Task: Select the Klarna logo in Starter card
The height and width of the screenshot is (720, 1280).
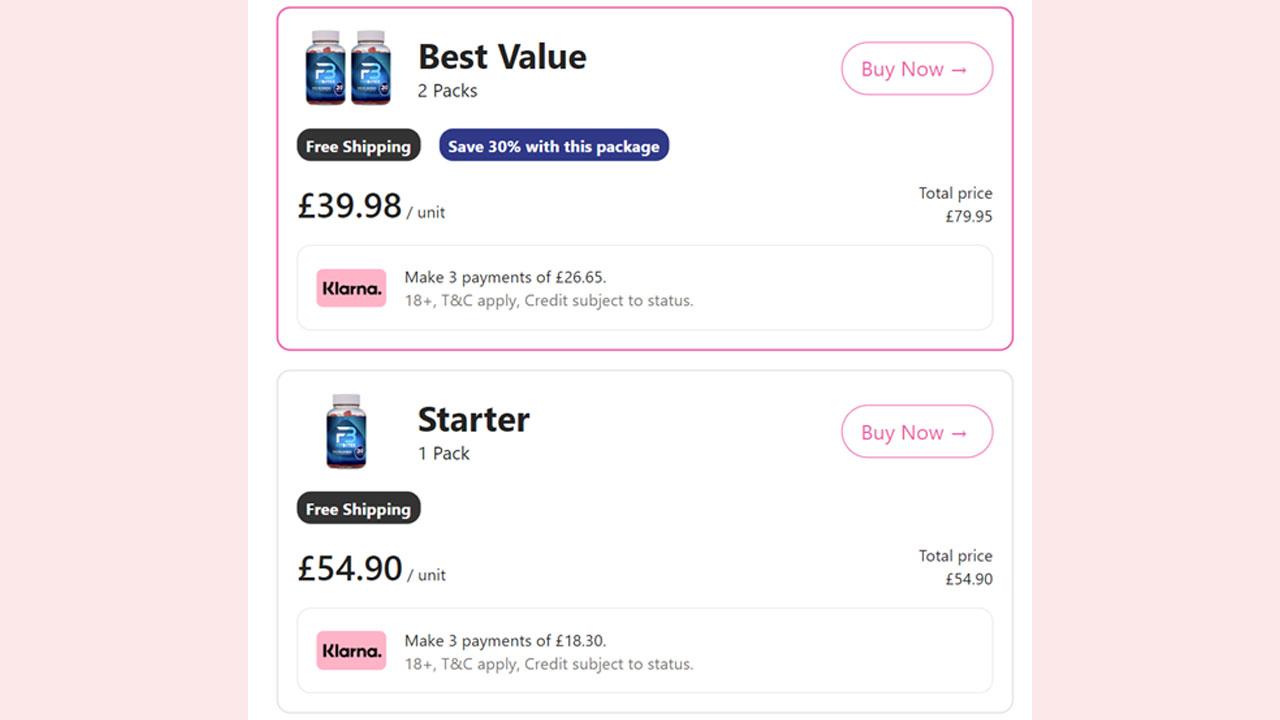Action: click(x=351, y=651)
